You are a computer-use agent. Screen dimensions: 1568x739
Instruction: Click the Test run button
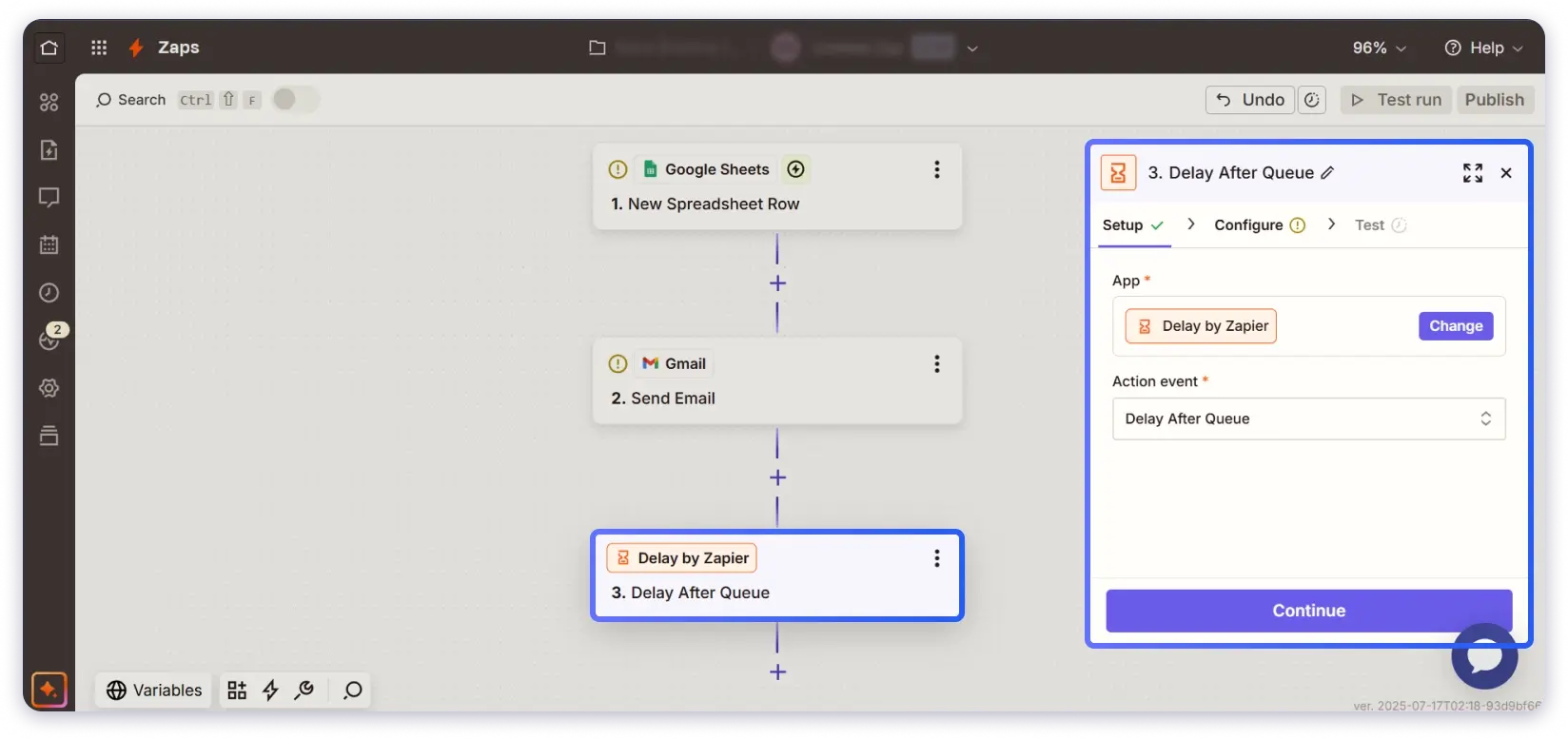click(1396, 100)
